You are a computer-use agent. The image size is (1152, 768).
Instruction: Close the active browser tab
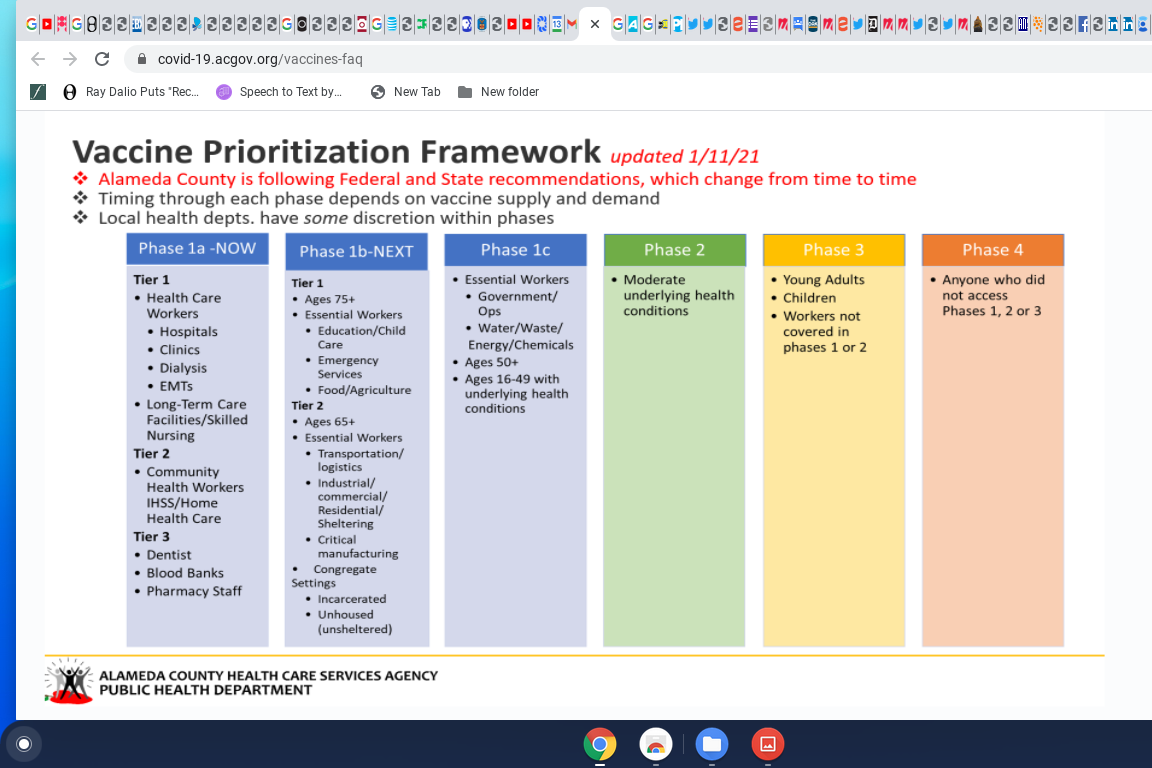click(x=594, y=24)
